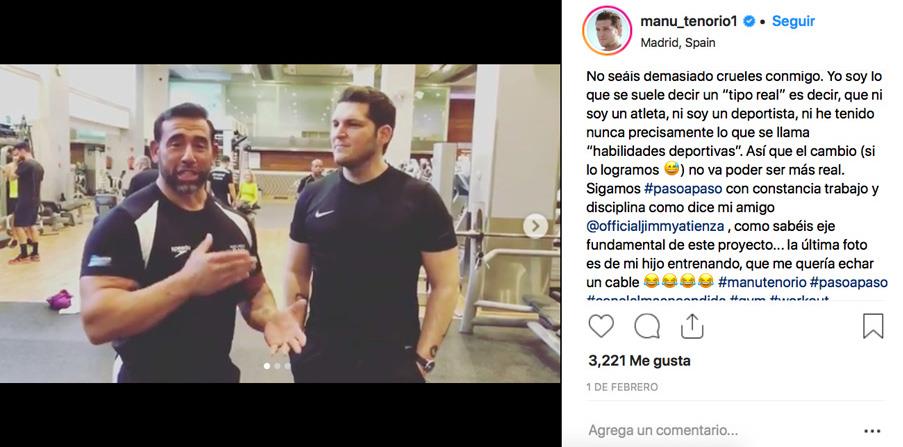
Task: Open the Madrid, Spain location link
Action: pos(678,43)
